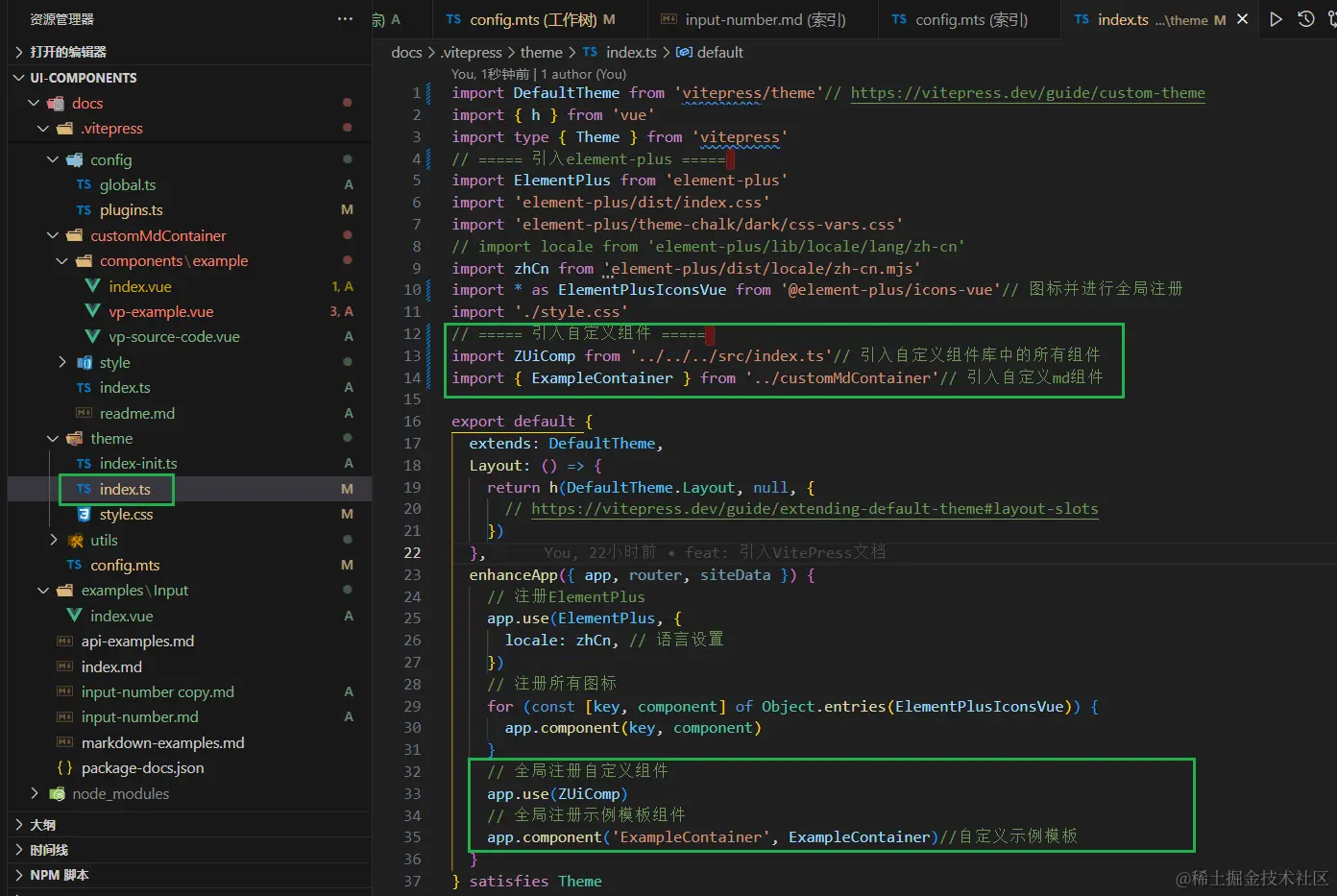The image size is (1337, 896).
Task: Click the JSON braces icon of package-docs.json
Action: point(64,767)
